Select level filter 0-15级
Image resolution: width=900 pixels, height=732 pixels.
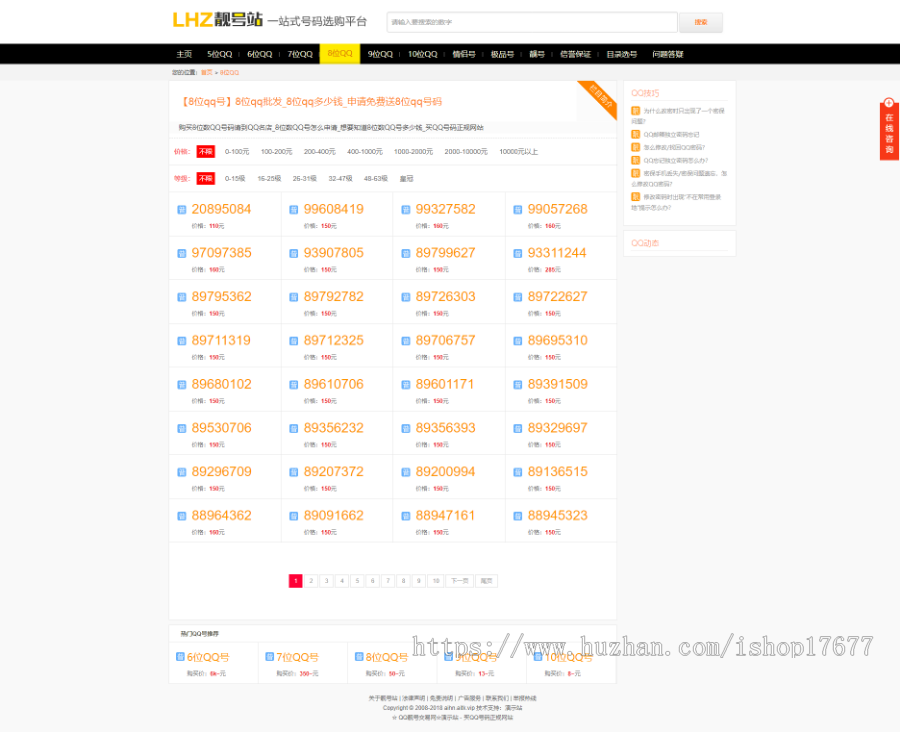click(235, 179)
